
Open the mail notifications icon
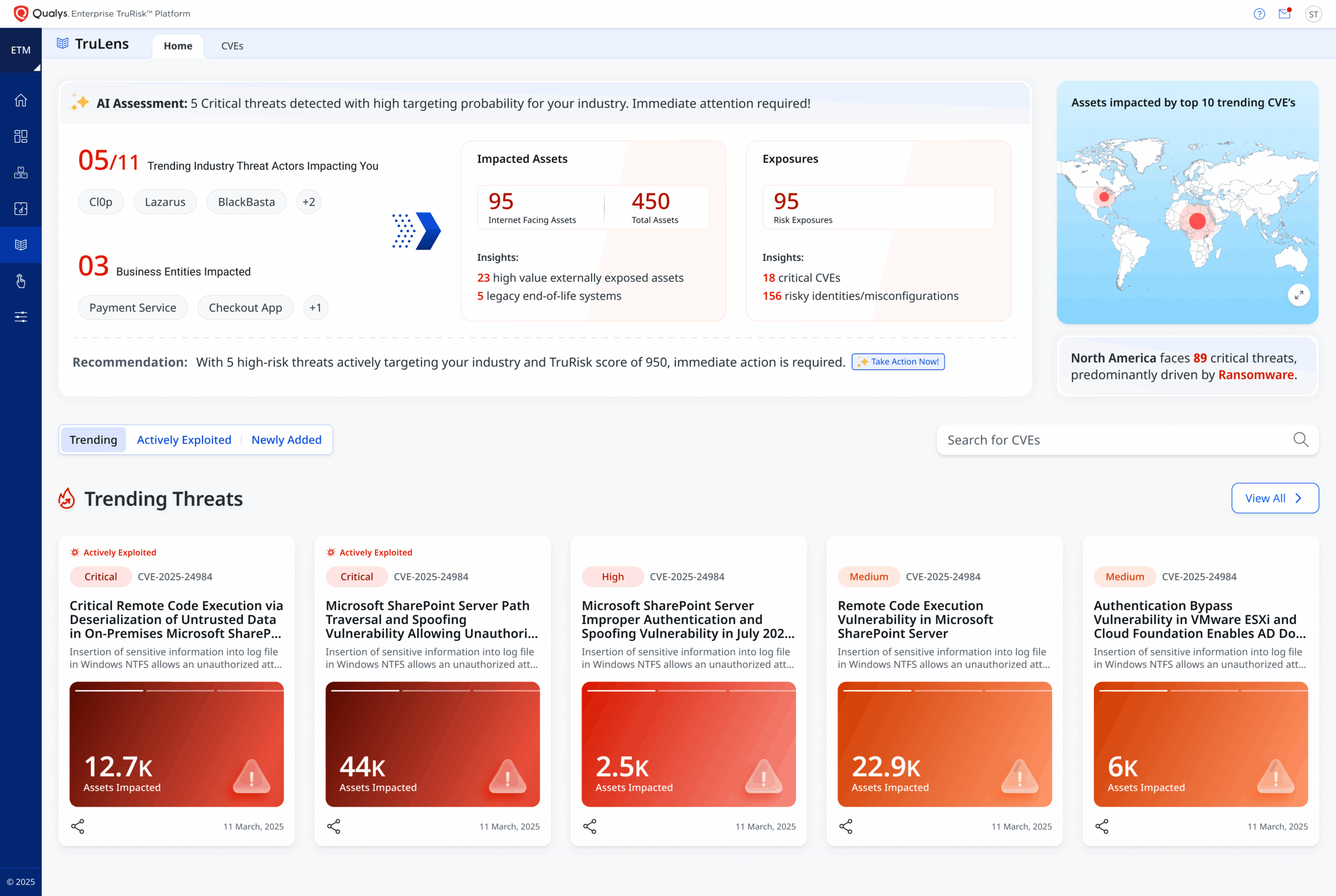(1284, 14)
